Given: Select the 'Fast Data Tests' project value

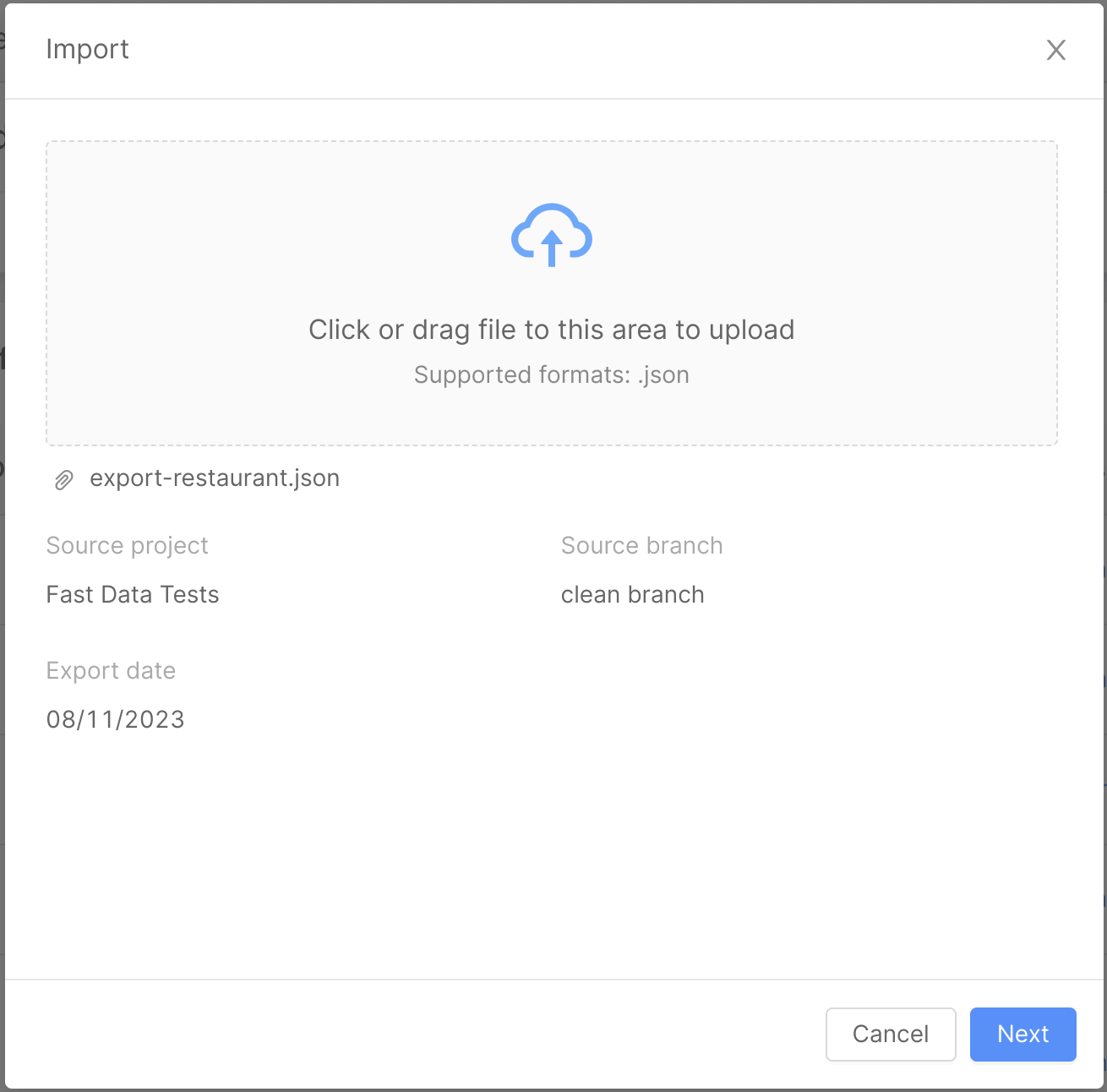Looking at the screenshot, I should click(x=133, y=594).
